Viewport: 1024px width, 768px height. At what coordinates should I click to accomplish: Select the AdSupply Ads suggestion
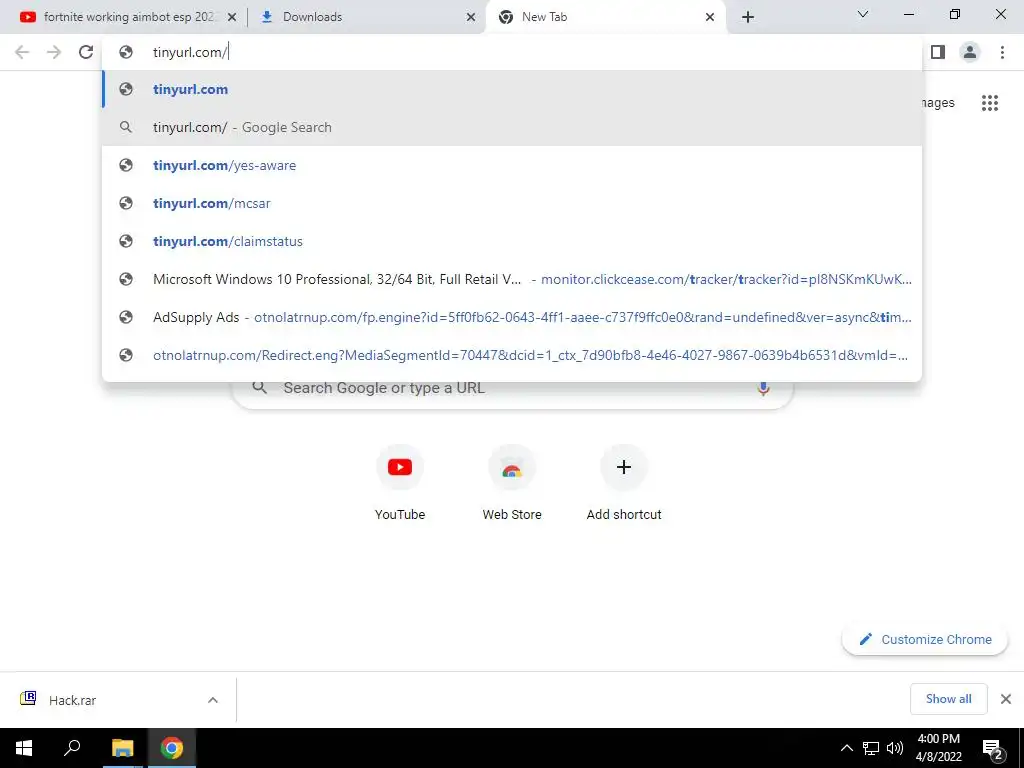coord(512,317)
